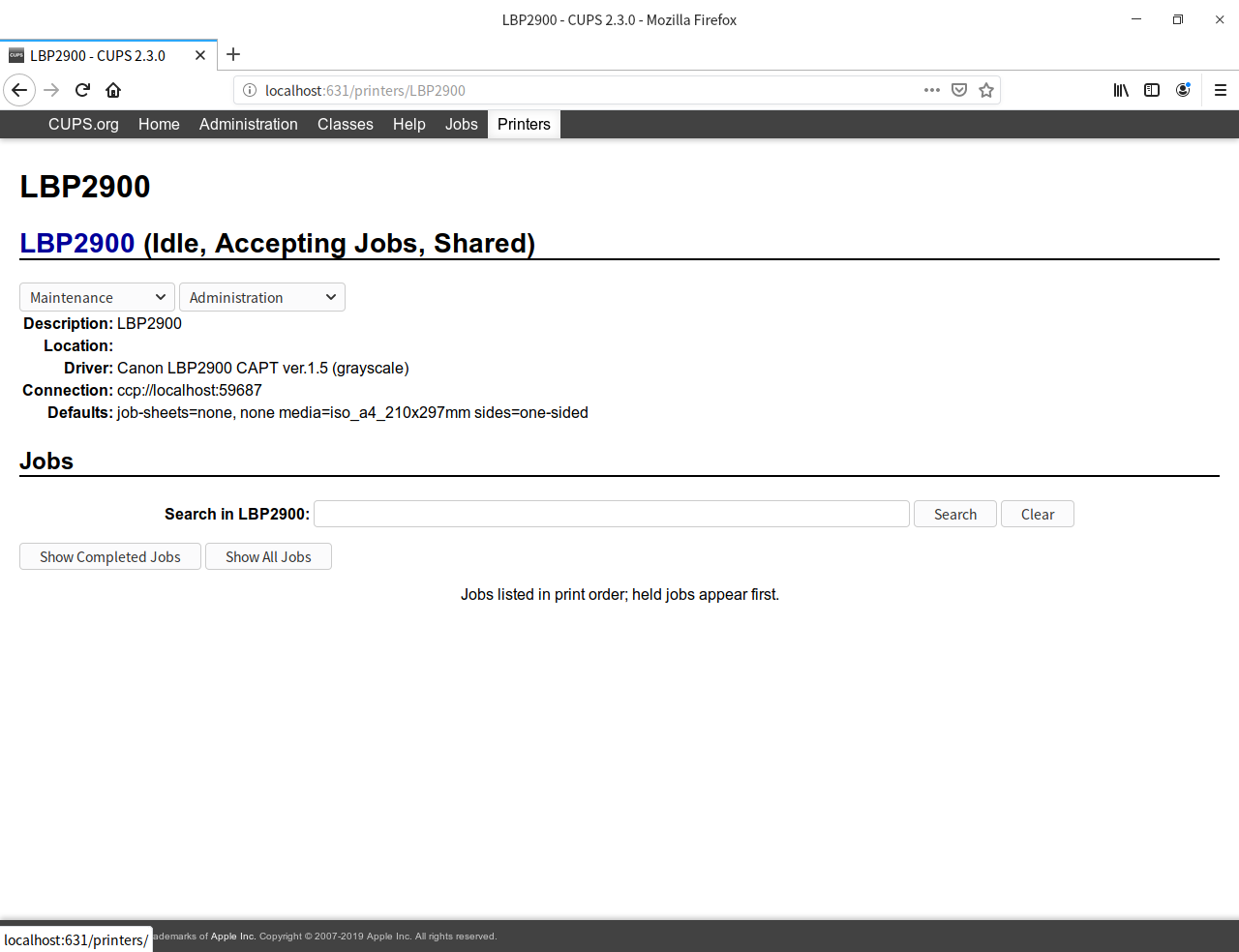Show completed jobs for LBP2900
Image resolution: width=1239 pixels, height=952 pixels.
coord(110,556)
